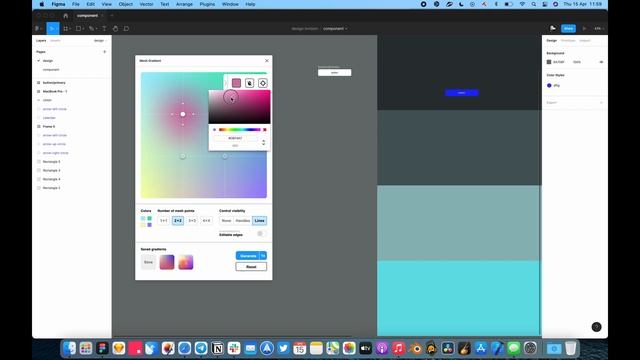This screenshot has width=640, height=360.
Task: Change the color format stepper in picker
Action: 263,142
